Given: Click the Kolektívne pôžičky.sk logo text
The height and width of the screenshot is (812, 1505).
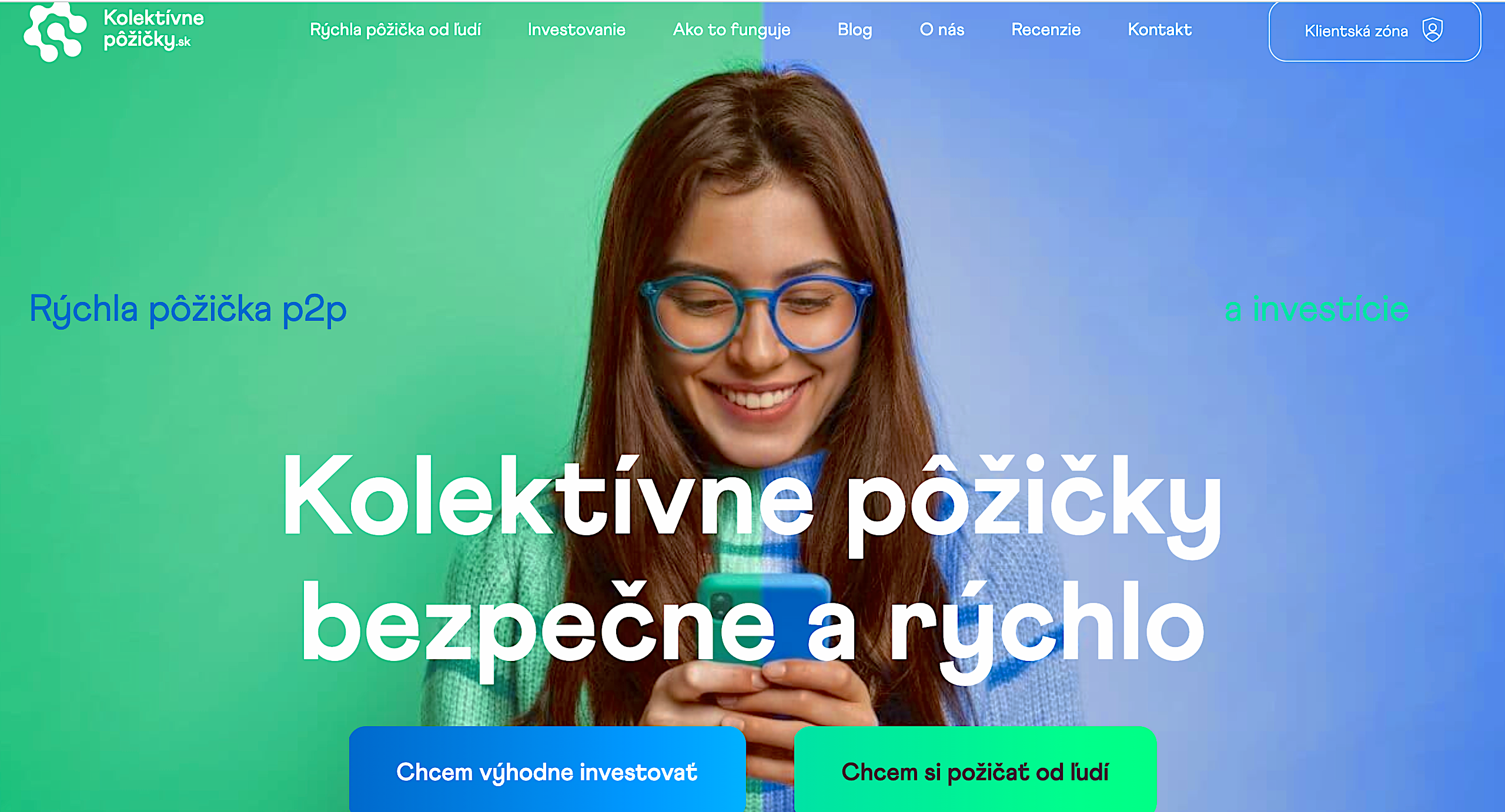Looking at the screenshot, I should pyautogui.click(x=153, y=29).
